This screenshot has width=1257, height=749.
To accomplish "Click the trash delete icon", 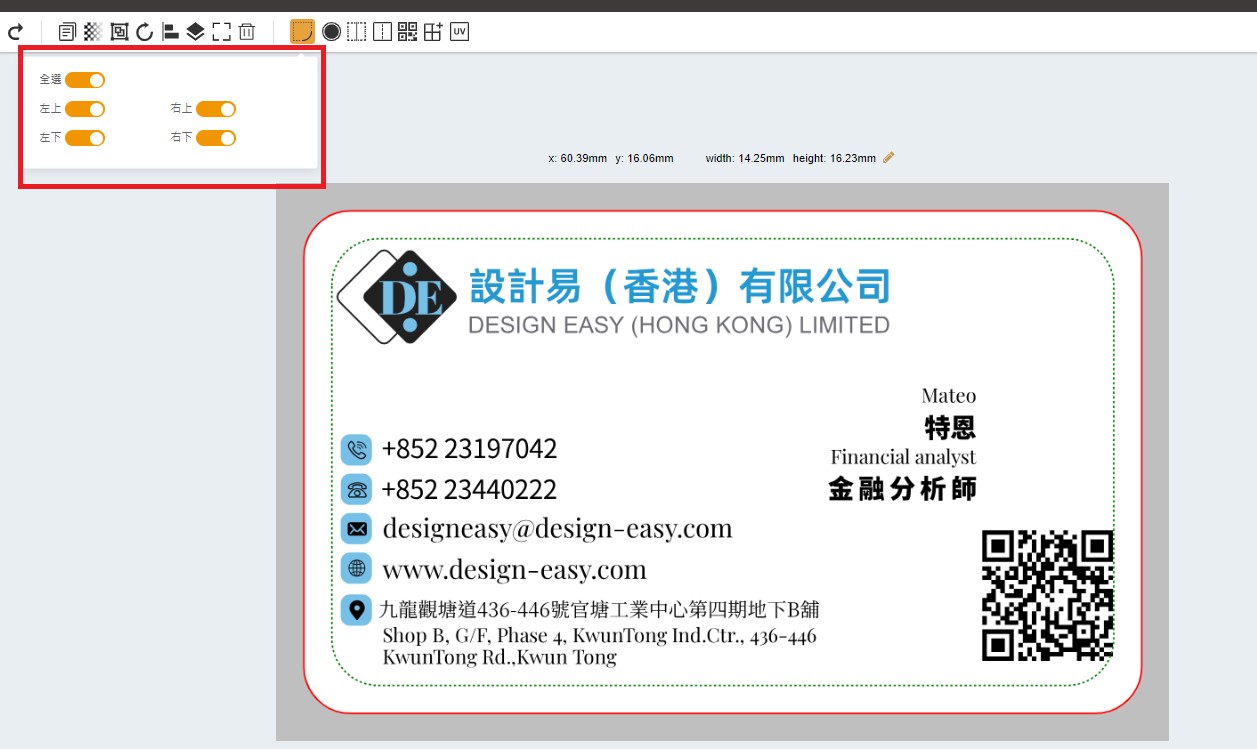I will [x=247, y=32].
